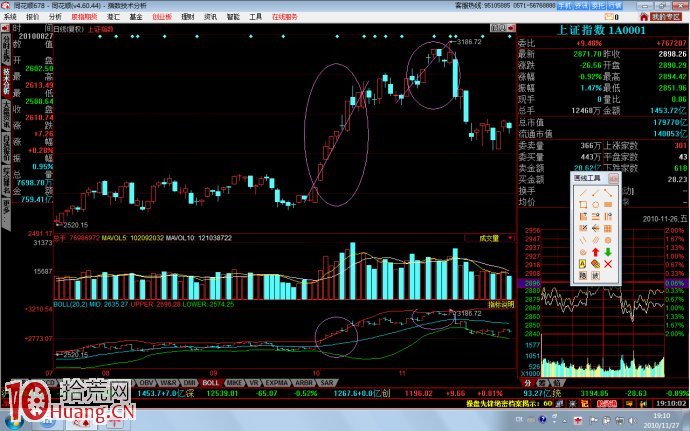Select the fan lines arrow tool
690x431 pixels.
pyautogui.click(x=595, y=228)
